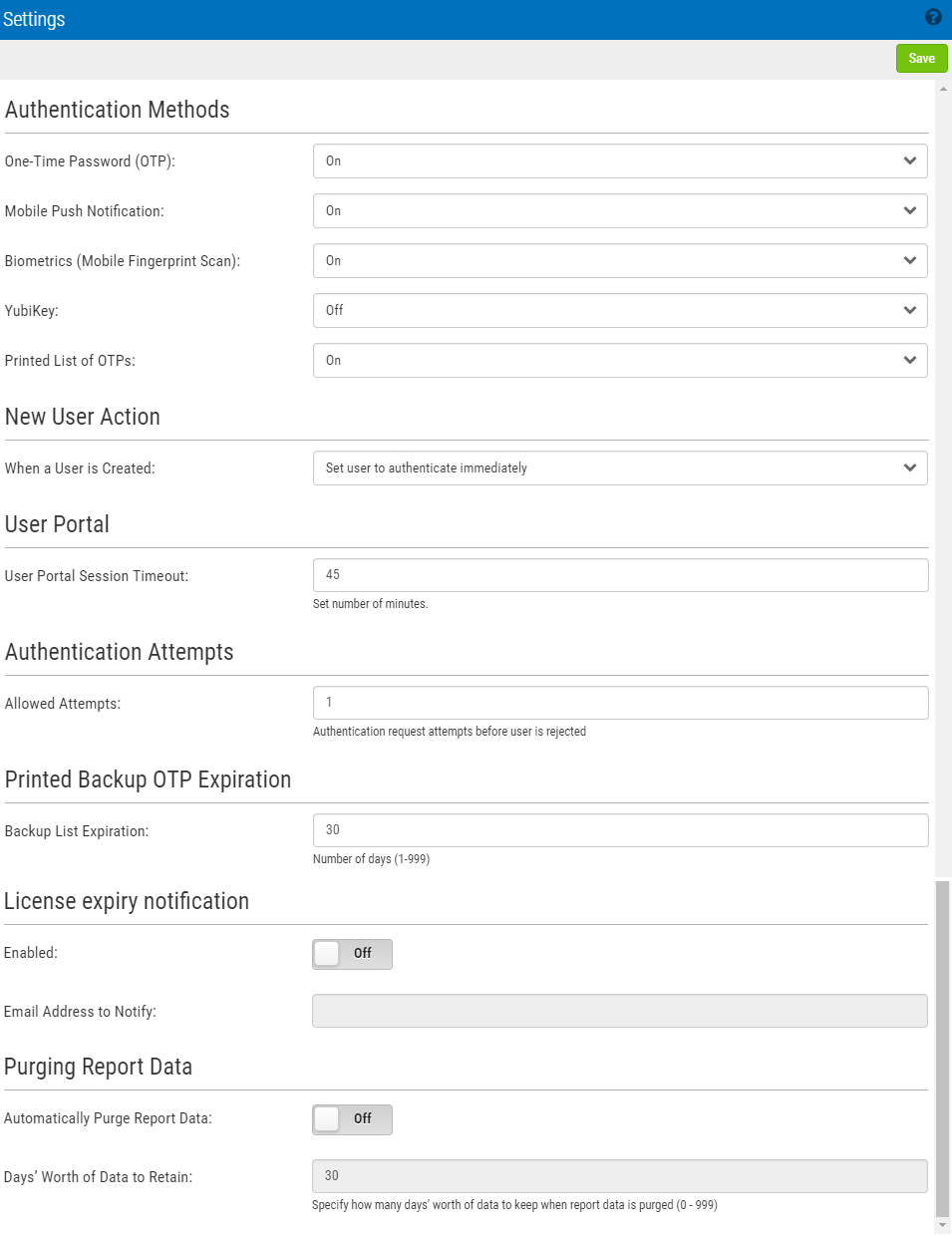Screen dimensions: 952x1237
Task: Toggle License expiry notification Enabled switch
Action: pos(352,954)
